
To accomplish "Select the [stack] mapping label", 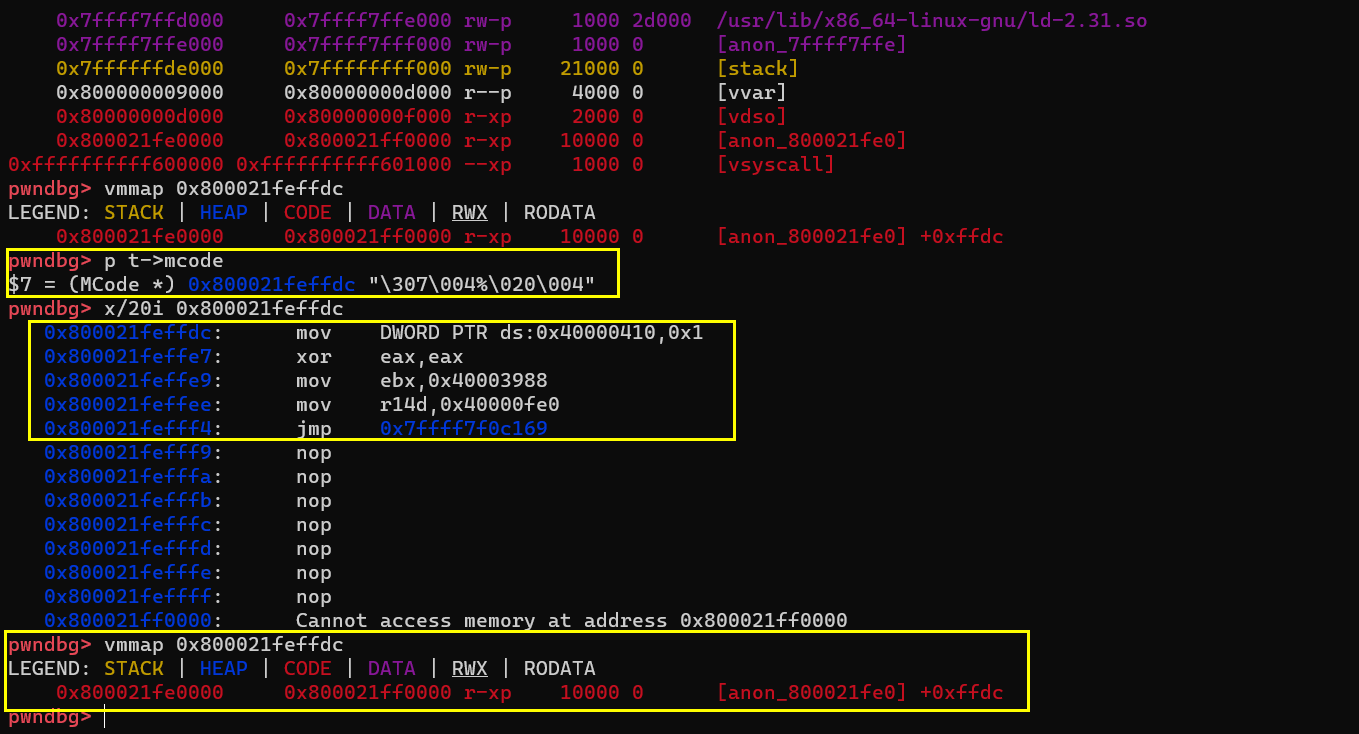I will [758, 69].
